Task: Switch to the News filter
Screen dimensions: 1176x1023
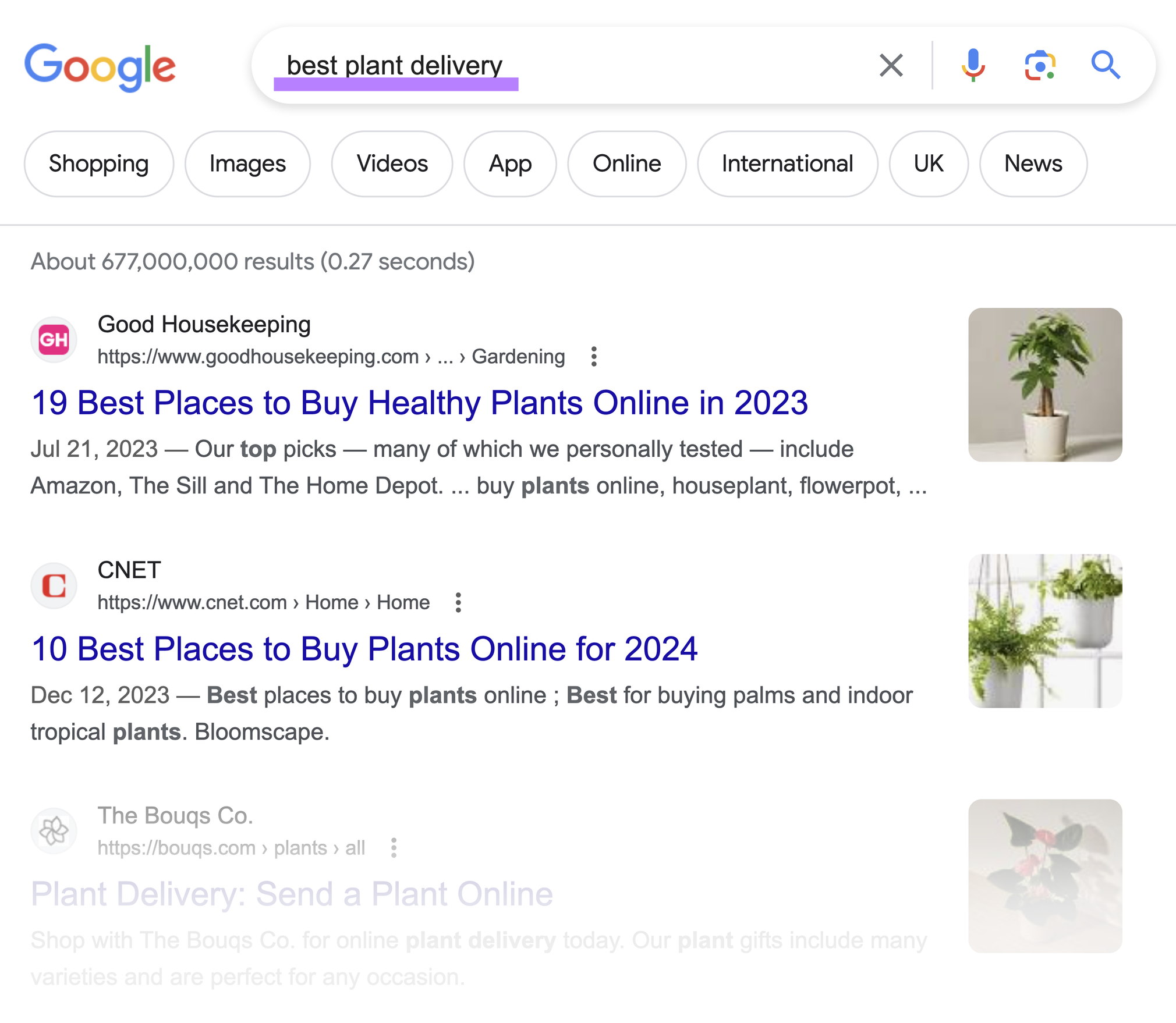Action: (x=1033, y=164)
